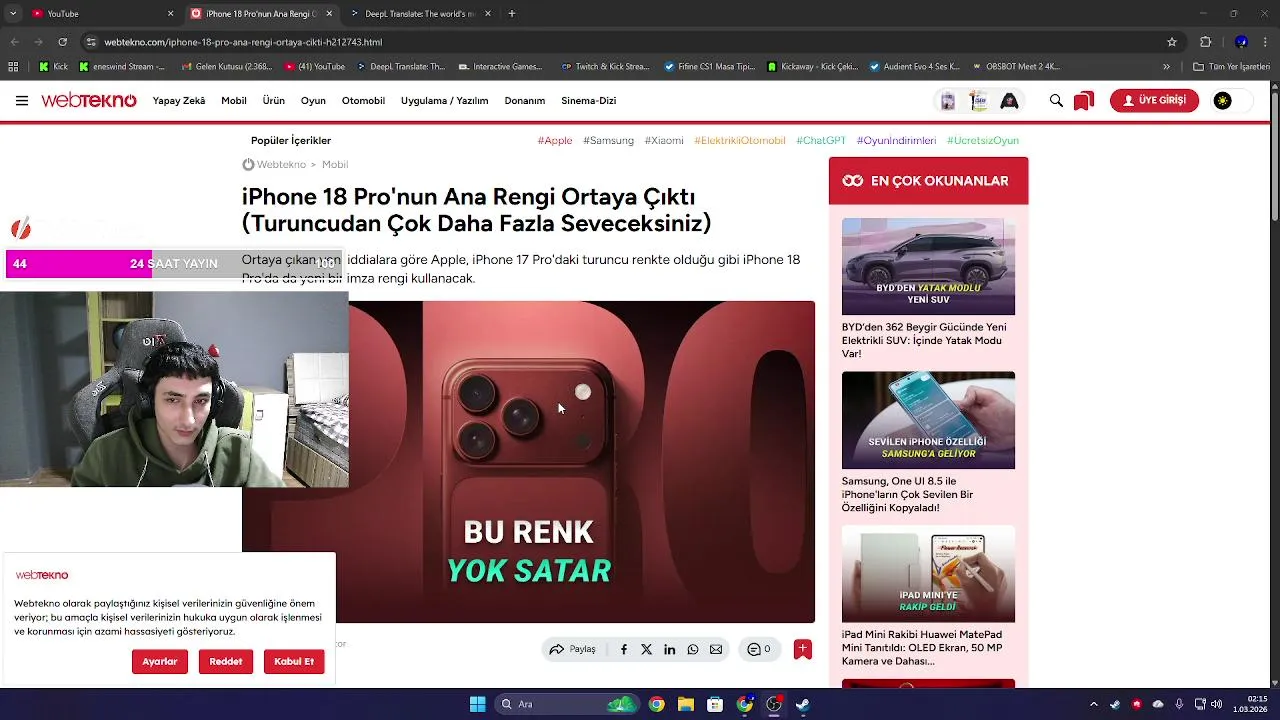The width and height of the screenshot is (1280, 720).
Task: Open the iPad Mini'ye Rakip Geldi thumbnail
Action: 928,574
